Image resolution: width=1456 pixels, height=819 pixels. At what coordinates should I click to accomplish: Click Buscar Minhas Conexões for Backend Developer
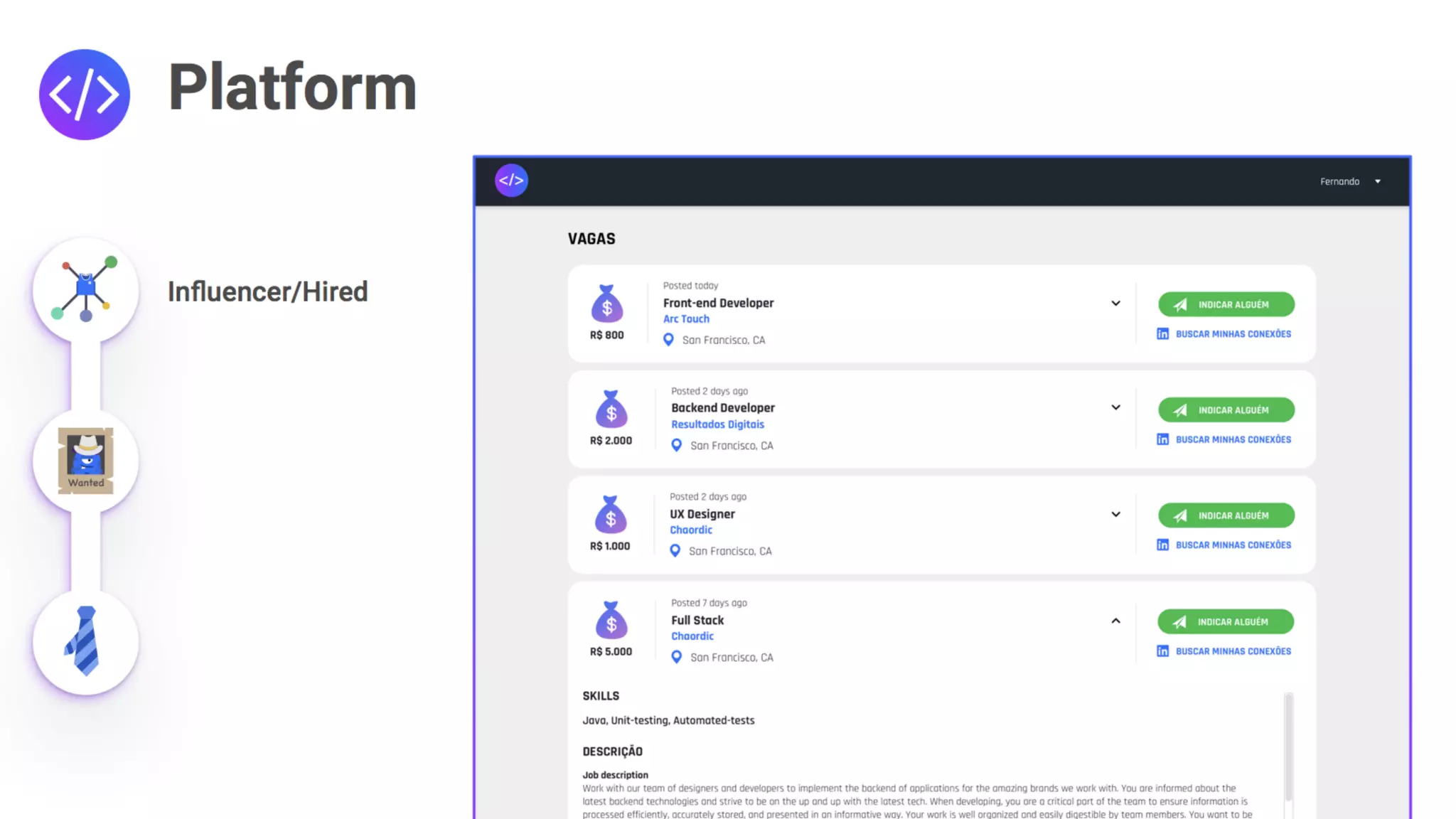pos(1232,439)
